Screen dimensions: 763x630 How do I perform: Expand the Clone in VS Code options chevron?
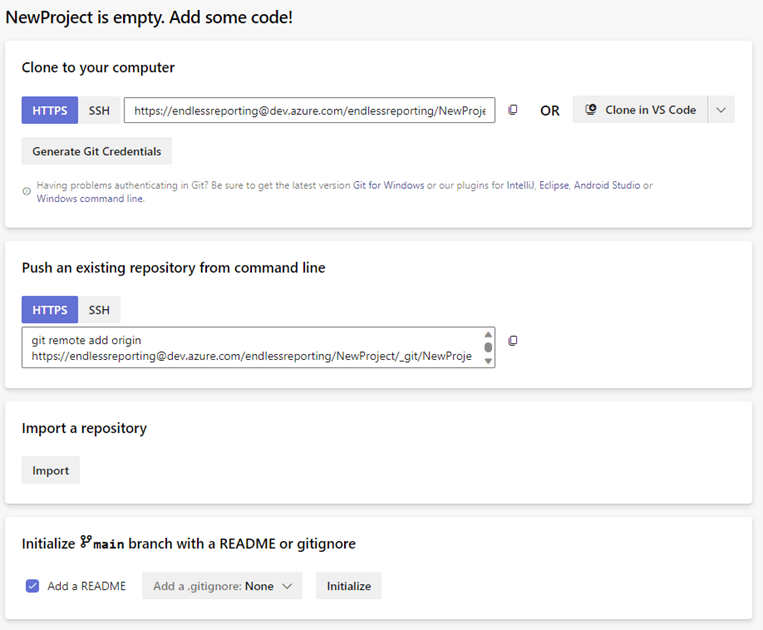coord(721,110)
